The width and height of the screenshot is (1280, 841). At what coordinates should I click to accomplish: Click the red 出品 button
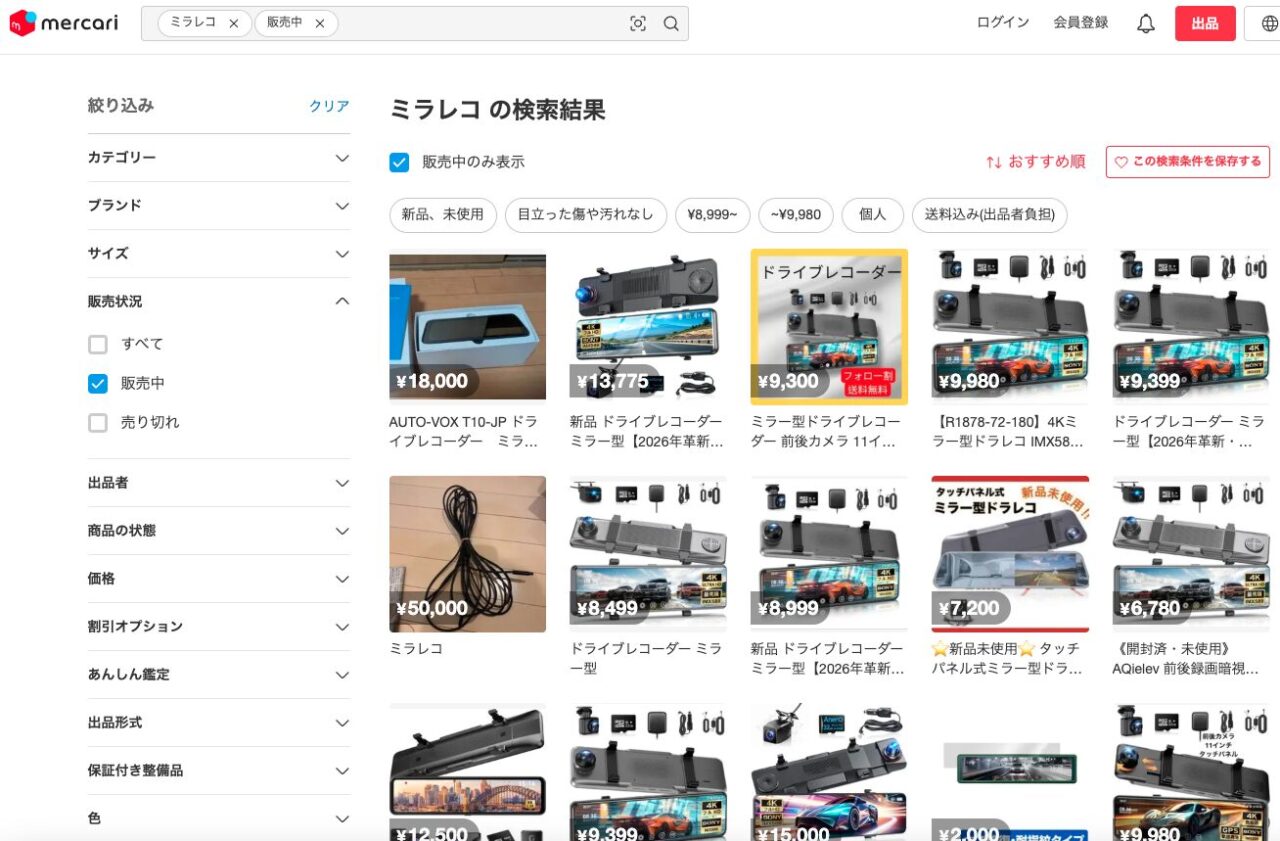point(1204,24)
